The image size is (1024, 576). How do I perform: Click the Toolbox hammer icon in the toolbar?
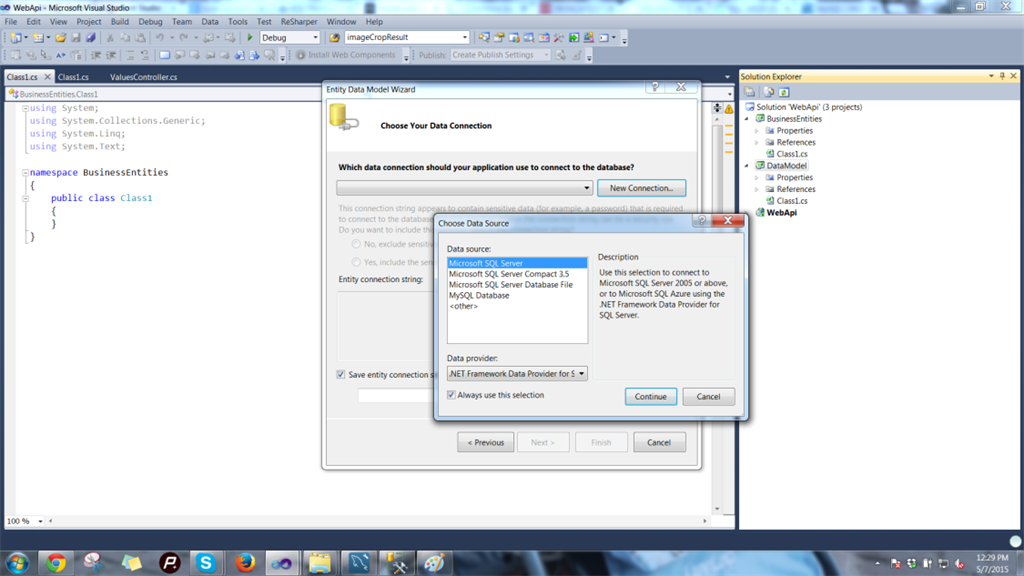pos(558,38)
